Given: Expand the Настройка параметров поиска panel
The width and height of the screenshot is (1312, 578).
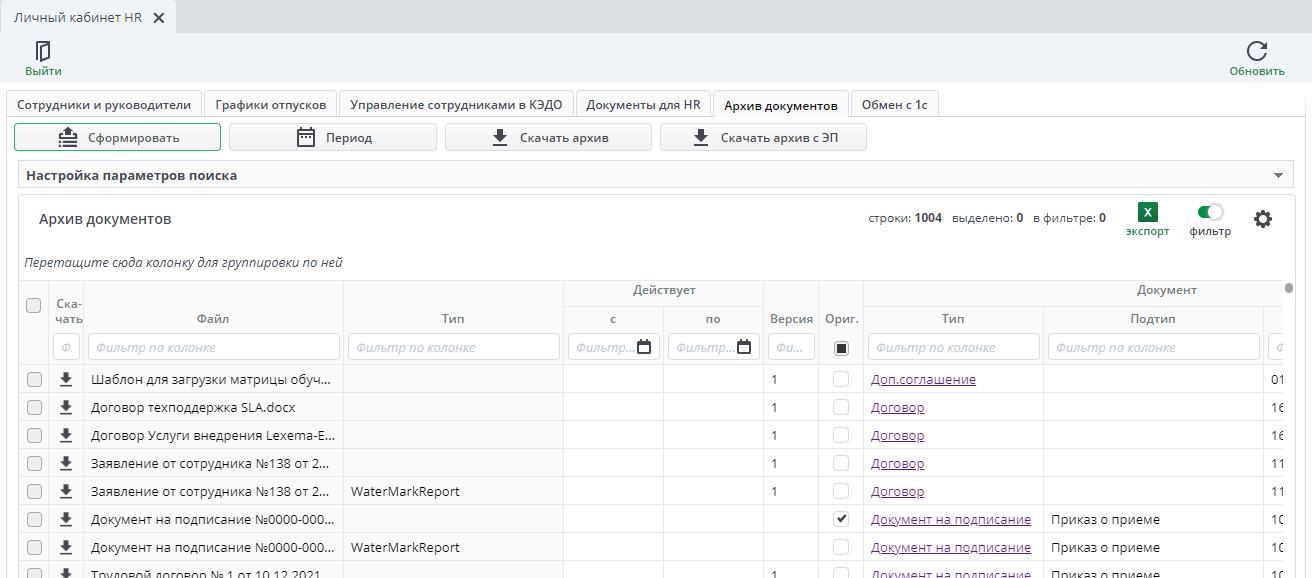Looking at the screenshot, I should [655, 175].
